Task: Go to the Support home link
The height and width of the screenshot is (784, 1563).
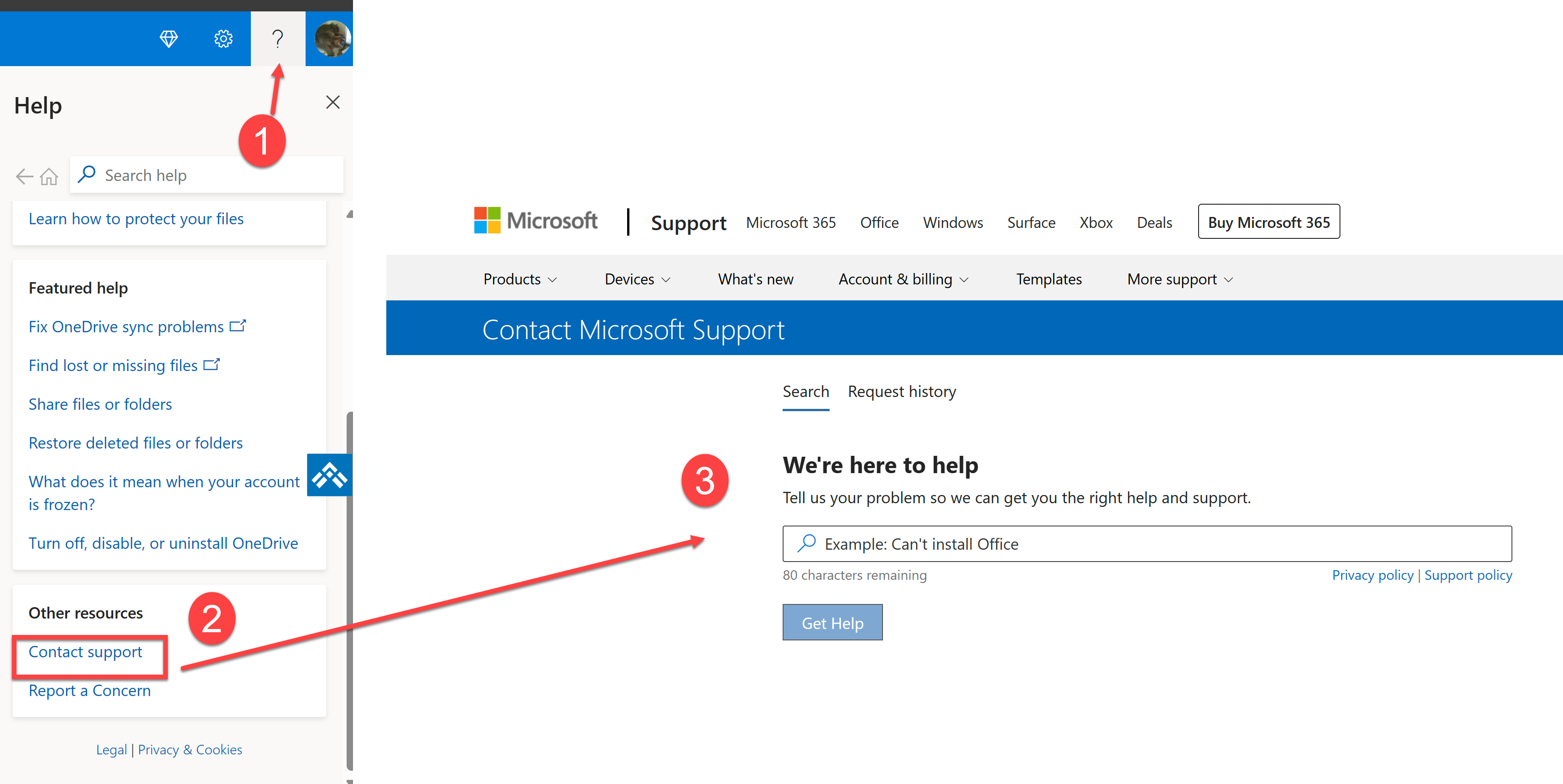Action: (688, 222)
